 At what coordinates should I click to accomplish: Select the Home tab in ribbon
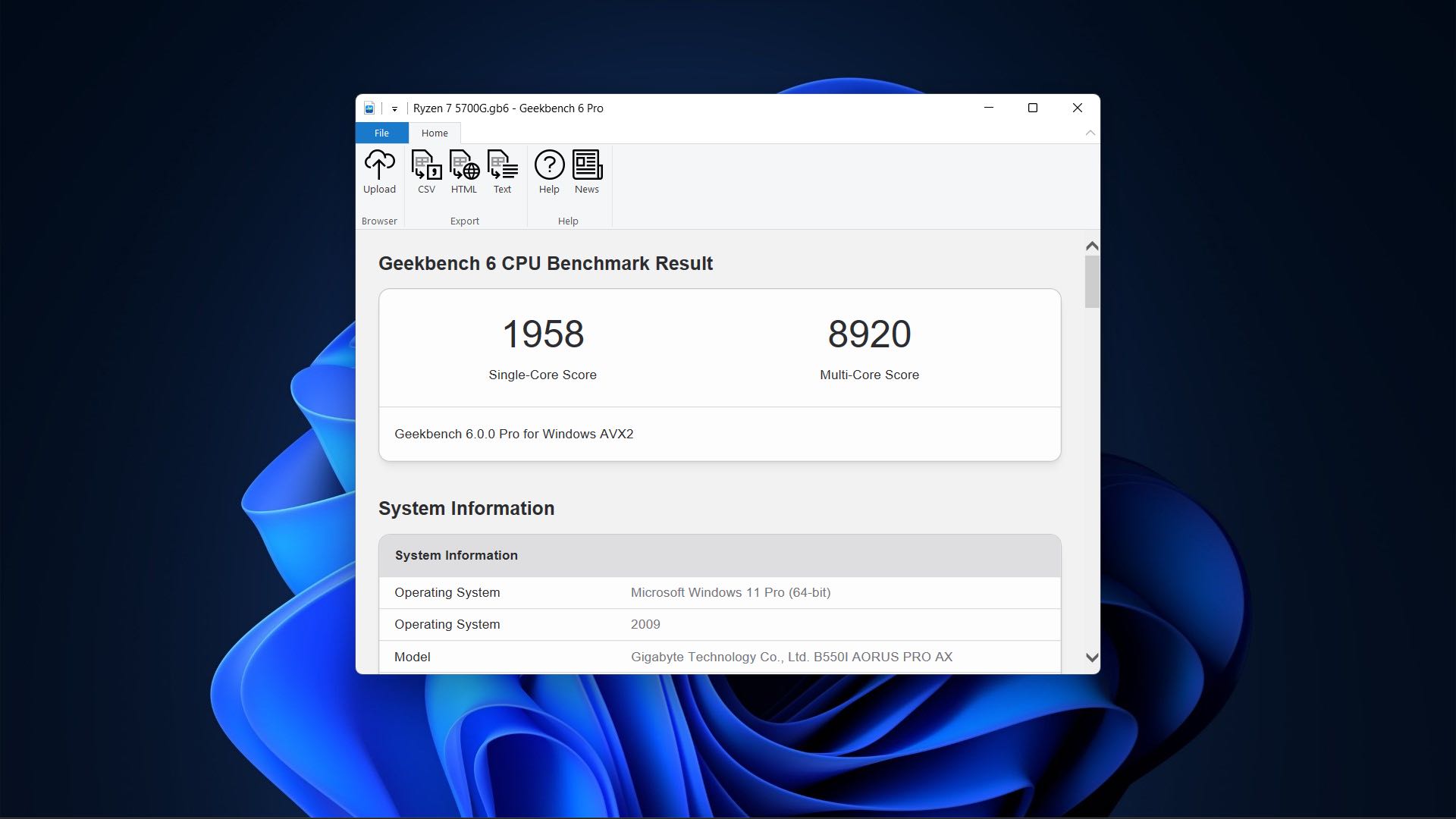[434, 132]
